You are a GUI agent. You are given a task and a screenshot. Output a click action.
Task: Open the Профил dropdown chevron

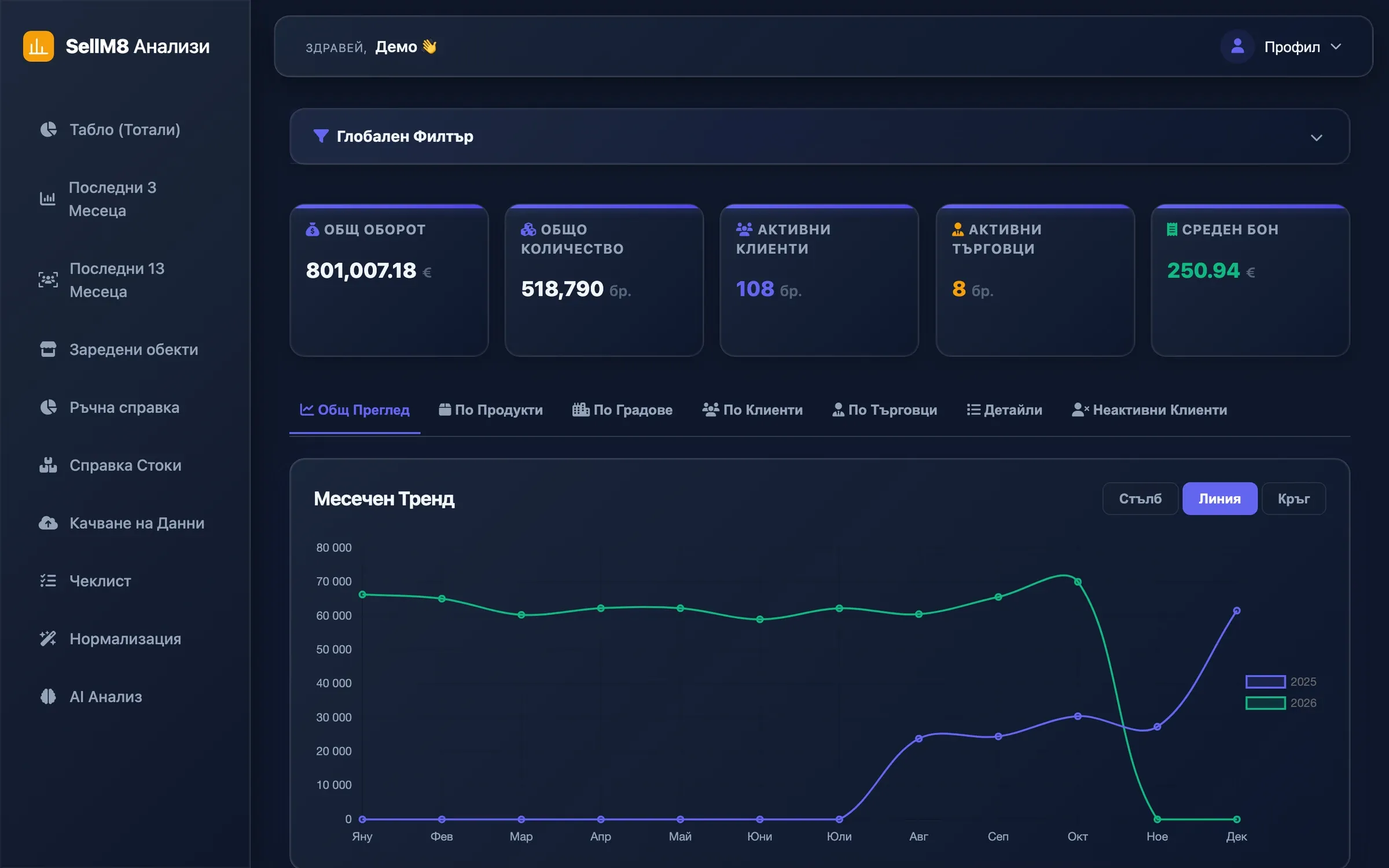coord(1336,47)
